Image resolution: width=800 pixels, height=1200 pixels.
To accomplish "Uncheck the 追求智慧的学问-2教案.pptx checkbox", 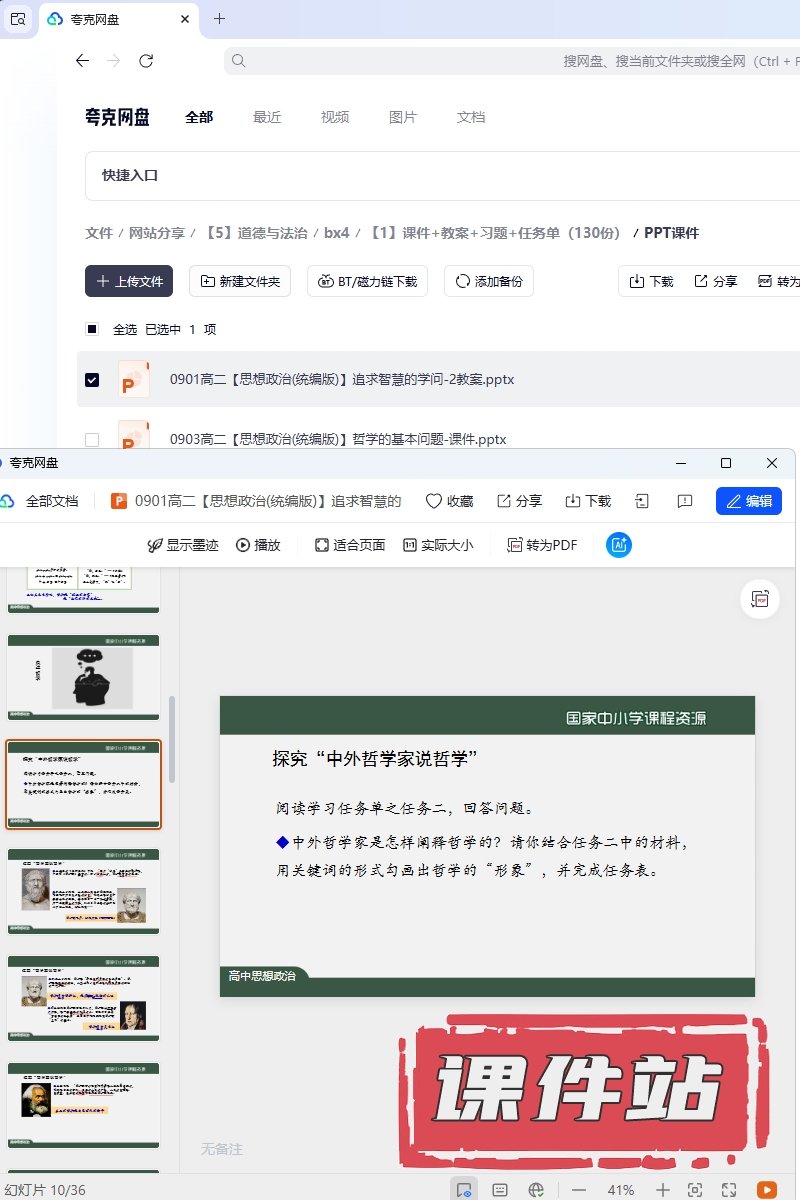I will click(92, 380).
